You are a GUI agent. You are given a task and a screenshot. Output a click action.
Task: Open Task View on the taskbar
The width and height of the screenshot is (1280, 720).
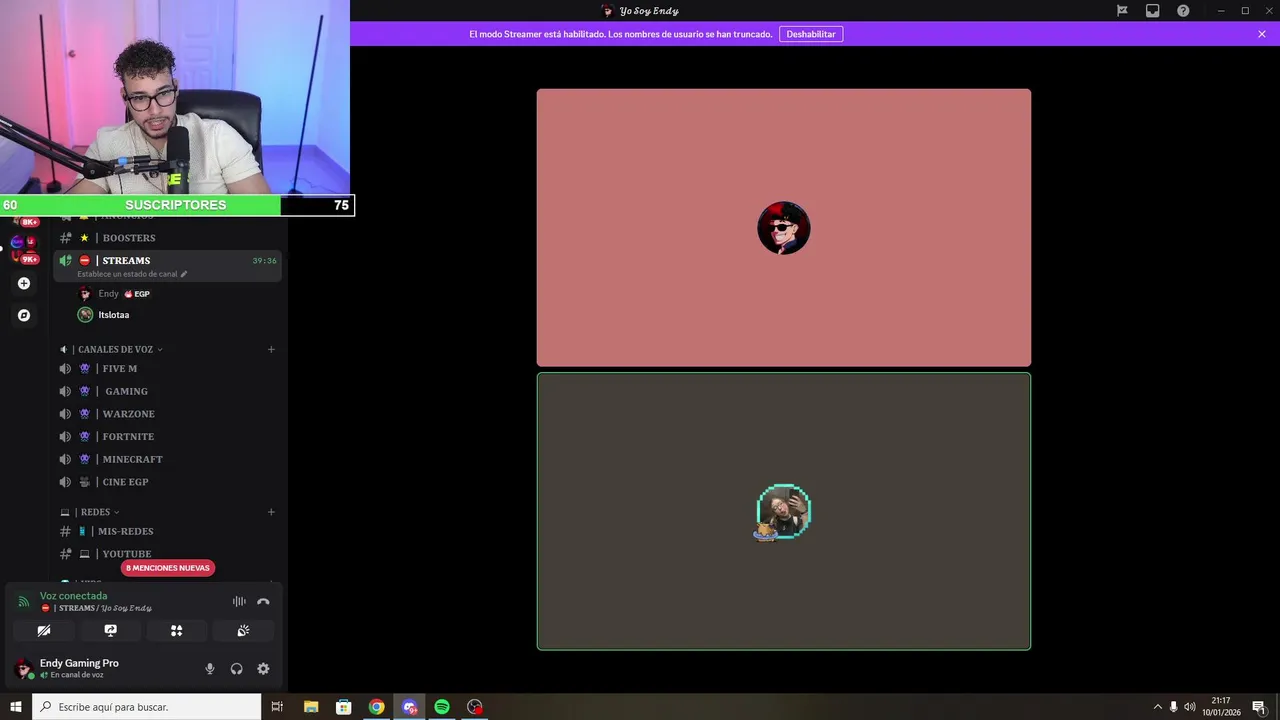277,707
